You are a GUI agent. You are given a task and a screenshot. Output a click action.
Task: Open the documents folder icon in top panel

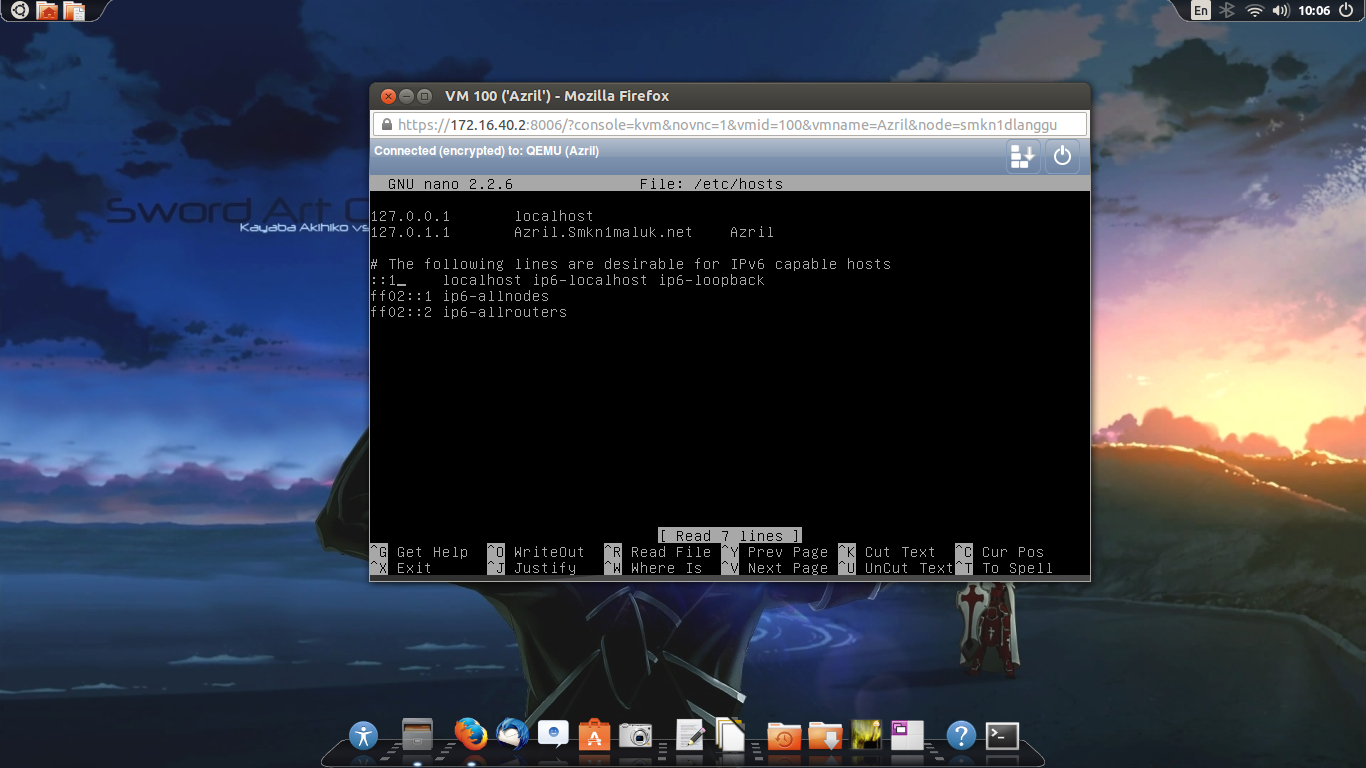click(74, 11)
